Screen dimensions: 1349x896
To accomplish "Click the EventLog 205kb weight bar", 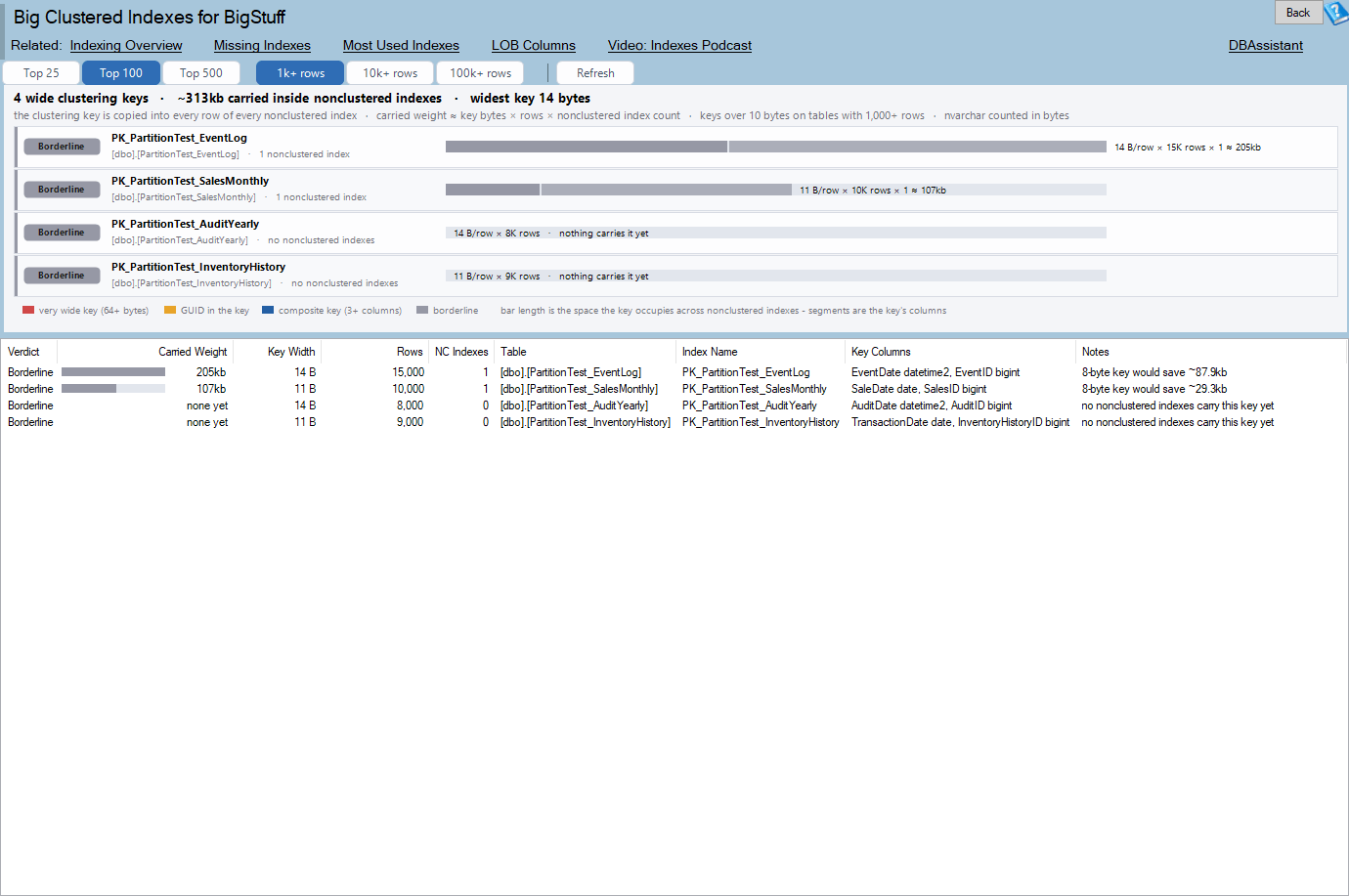I will 776,147.
